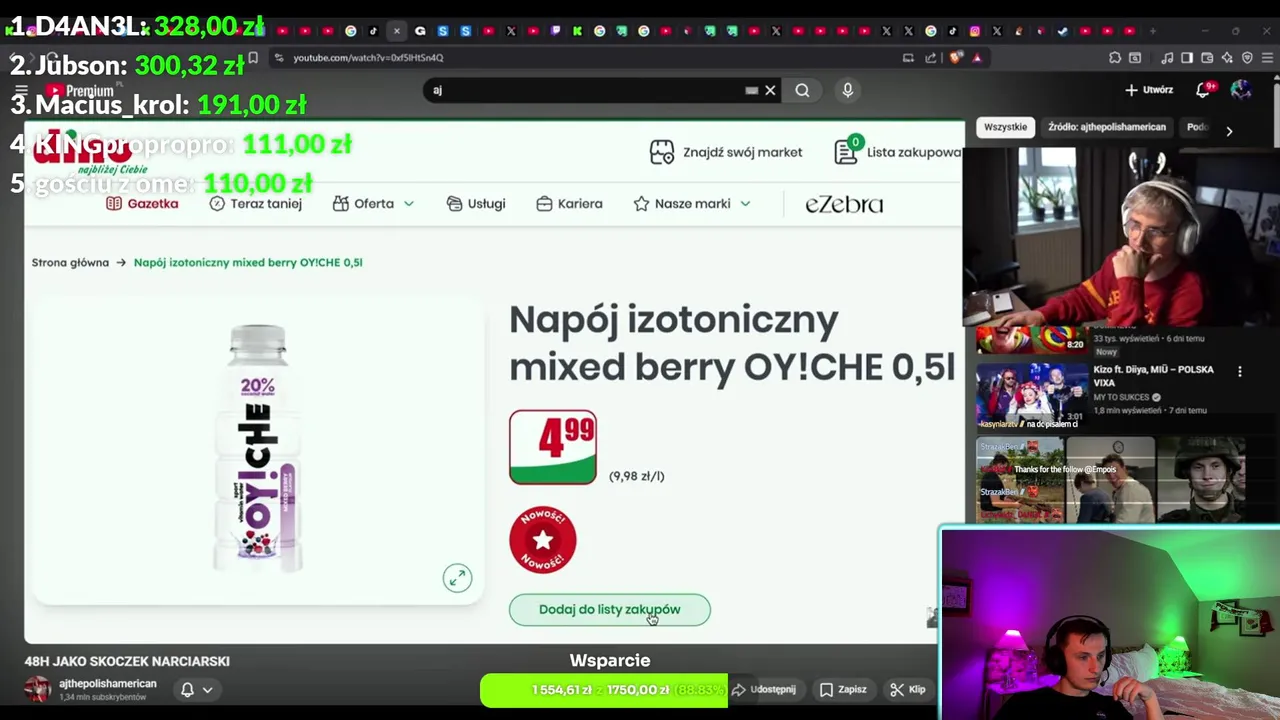
Task: Click the bookmark icon beside the address bar
Action: 253,58
